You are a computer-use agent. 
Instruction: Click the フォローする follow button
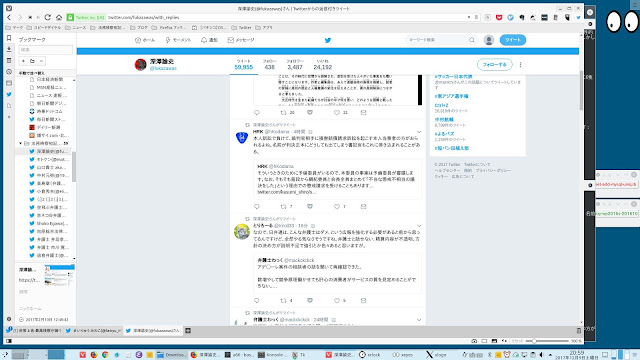click(494, 64)
